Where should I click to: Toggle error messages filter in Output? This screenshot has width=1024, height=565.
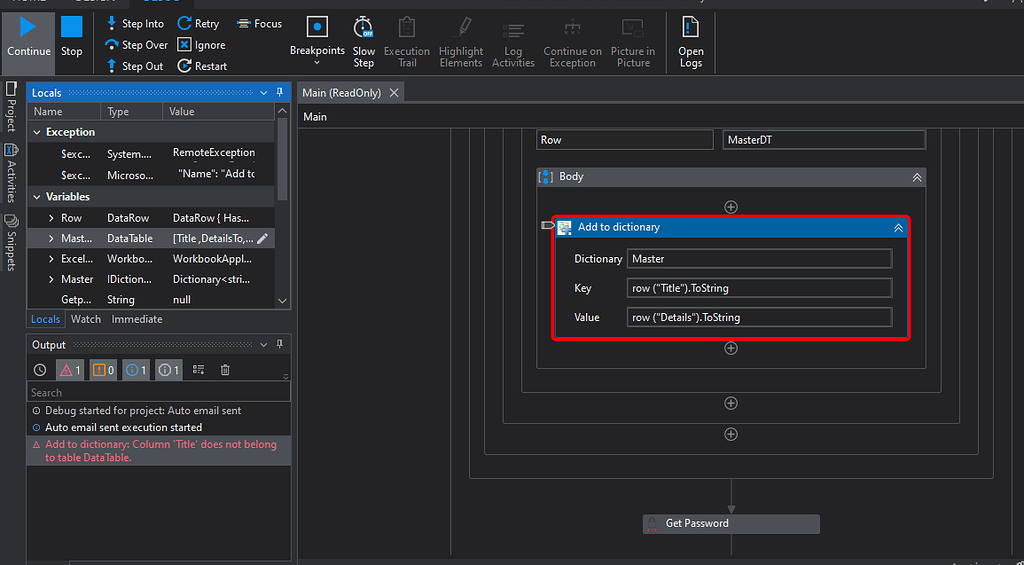(70, 370)
